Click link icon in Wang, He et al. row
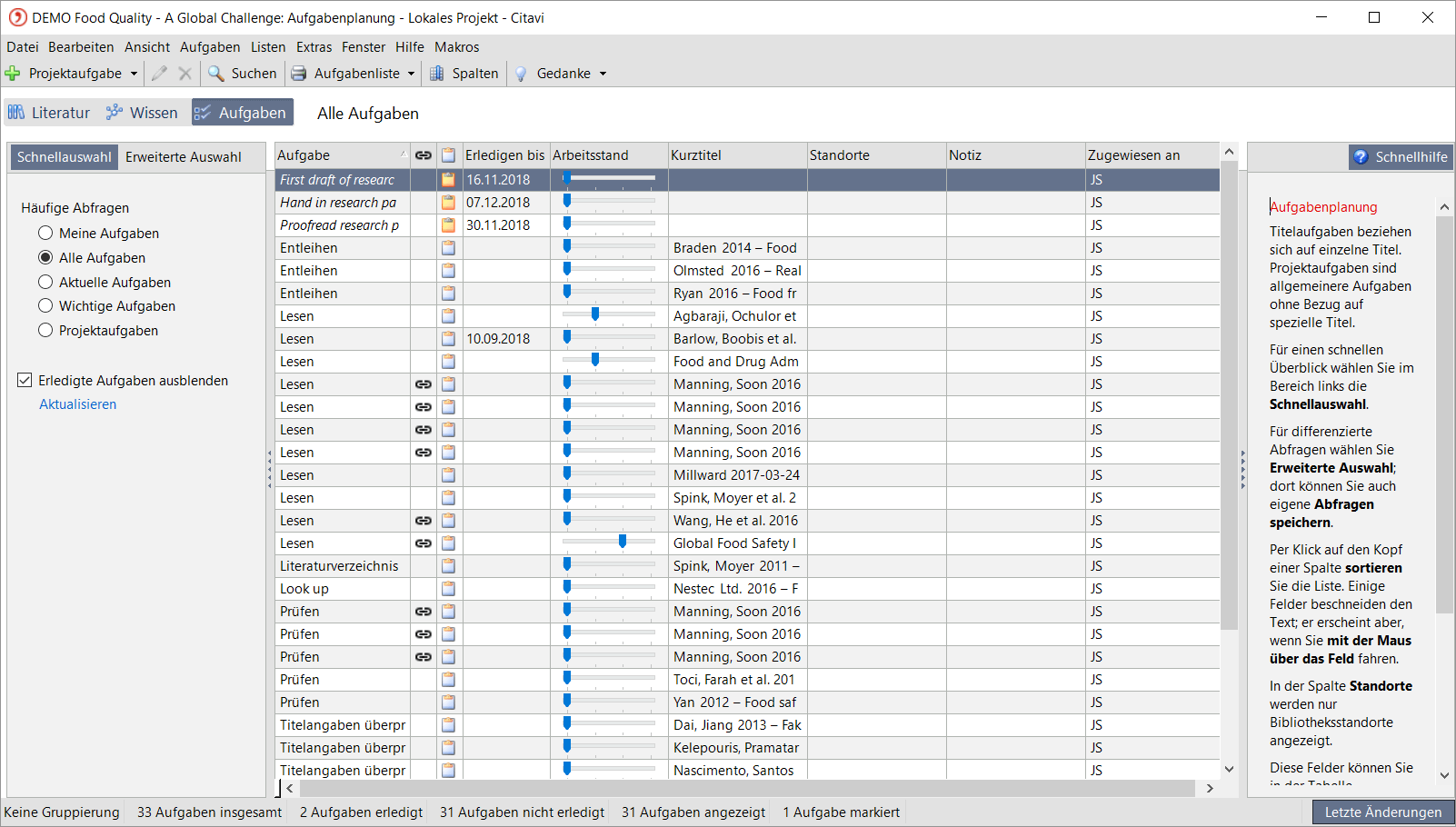1456x827 pixels. (424, 521)
